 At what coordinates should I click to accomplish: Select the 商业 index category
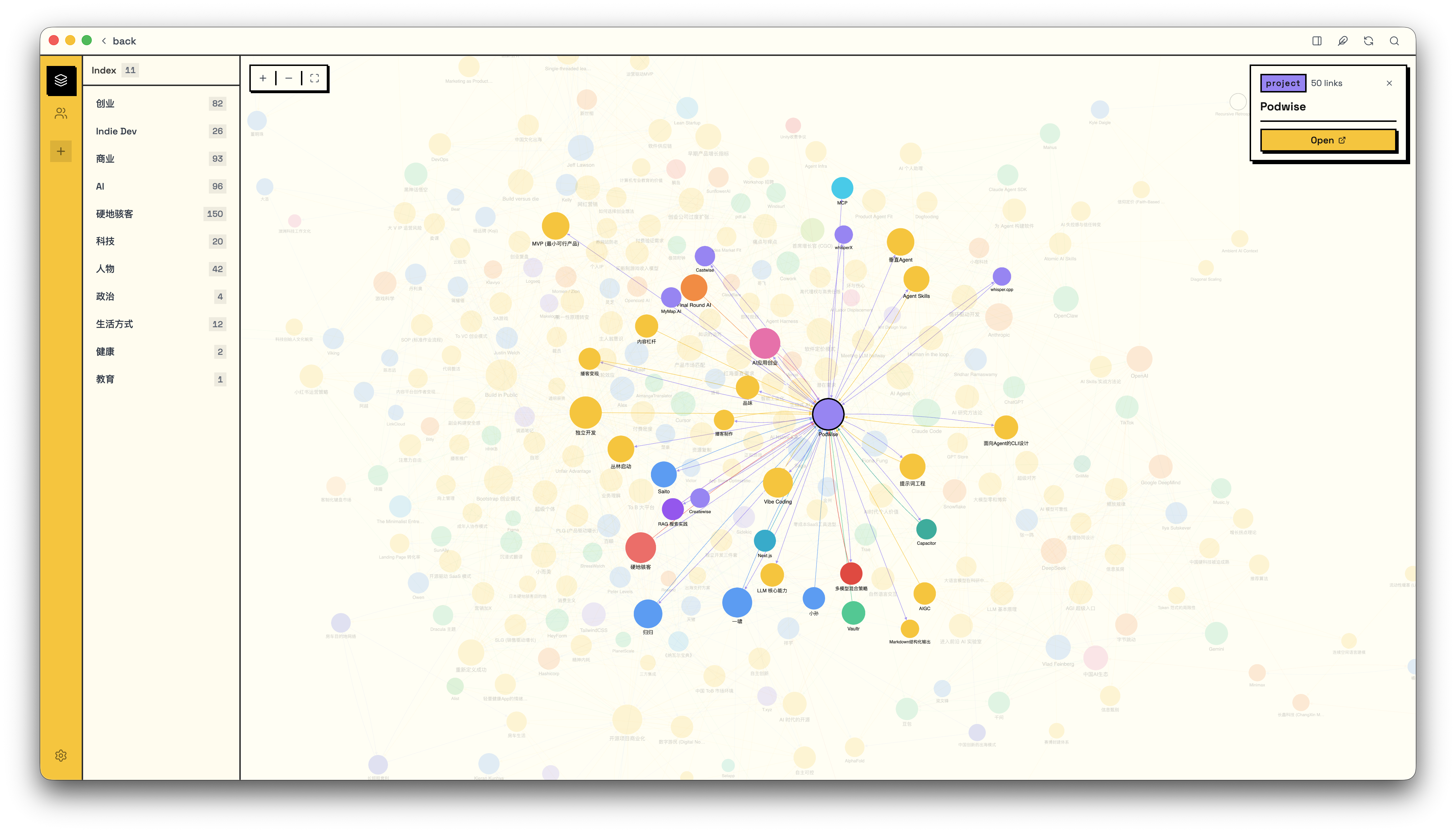click(161, 158)
